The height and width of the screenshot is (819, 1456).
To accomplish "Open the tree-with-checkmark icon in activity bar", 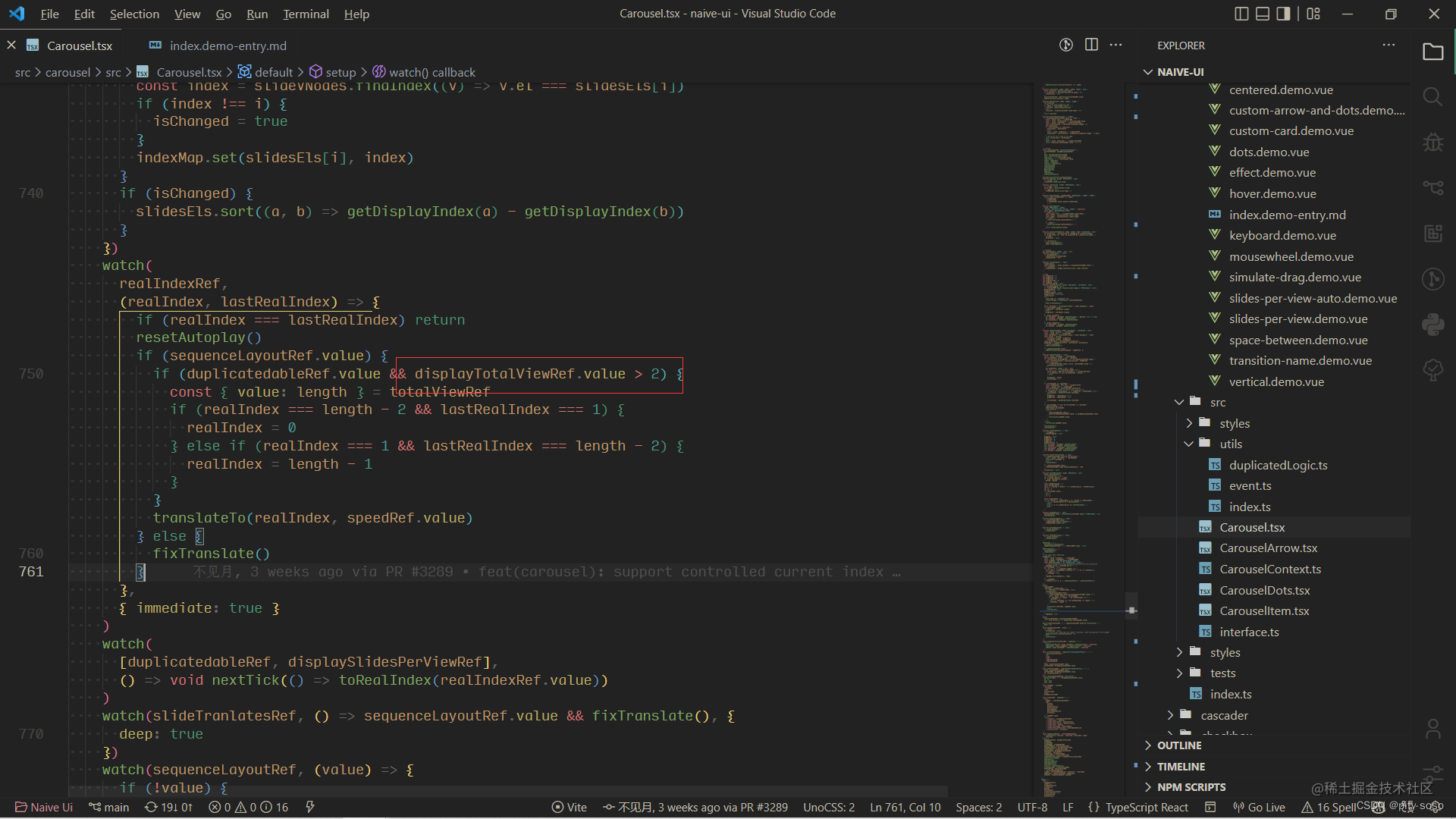I will (1432, 370).
